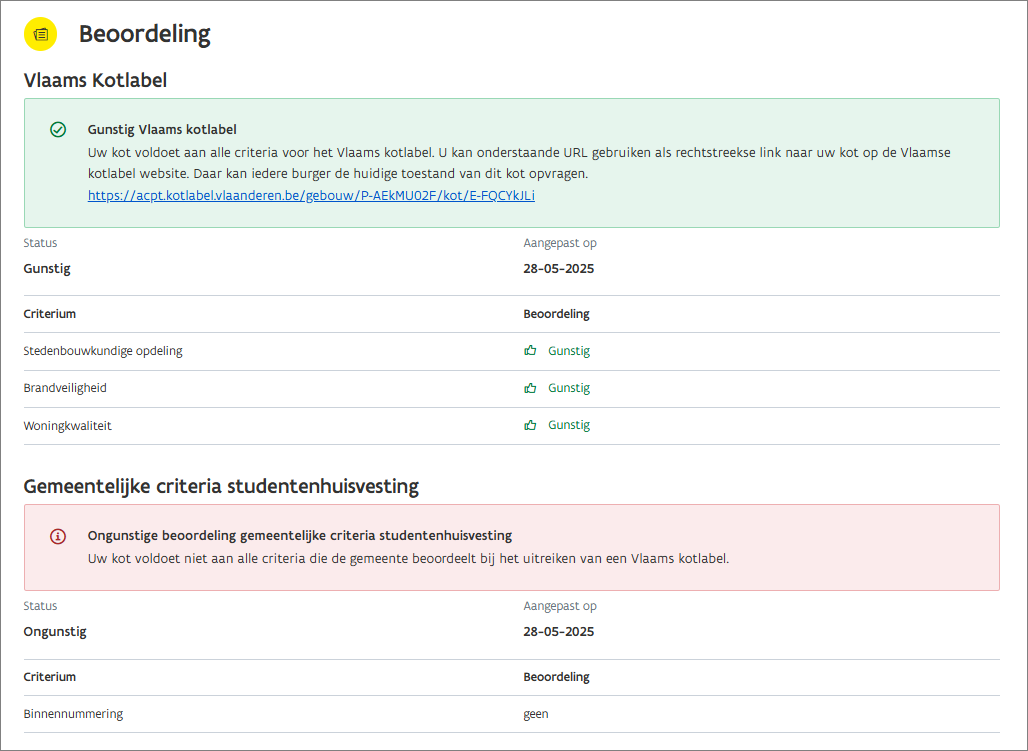Click the Ongunstig status value
The width and height of the screenshot is (1028, 751).
click(55, 632)
